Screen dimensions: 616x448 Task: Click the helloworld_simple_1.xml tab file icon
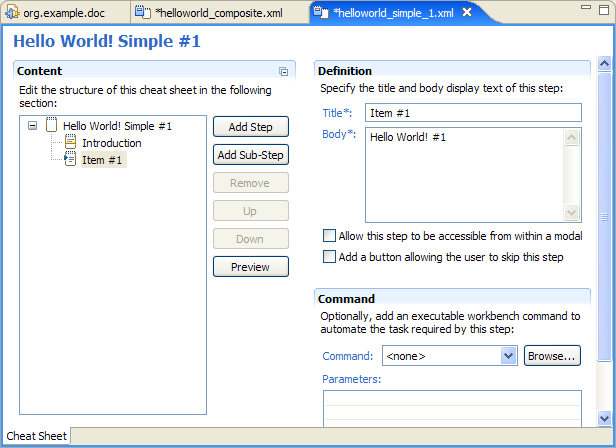pos(321,12)
